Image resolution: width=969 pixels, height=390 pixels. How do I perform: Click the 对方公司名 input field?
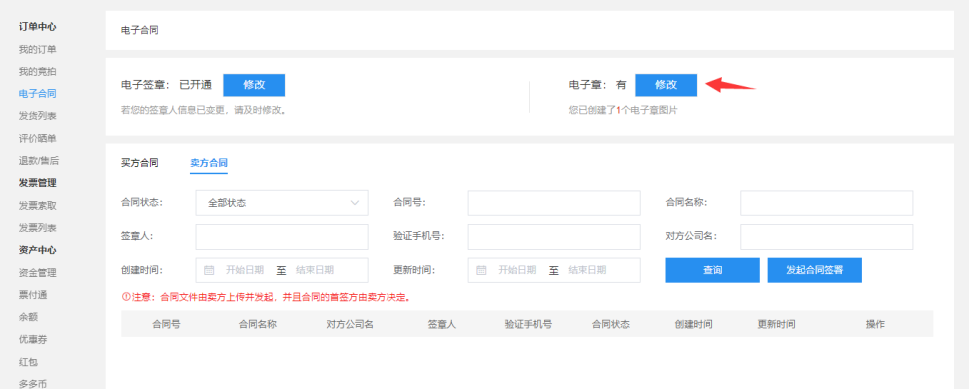tap(826, 237)
